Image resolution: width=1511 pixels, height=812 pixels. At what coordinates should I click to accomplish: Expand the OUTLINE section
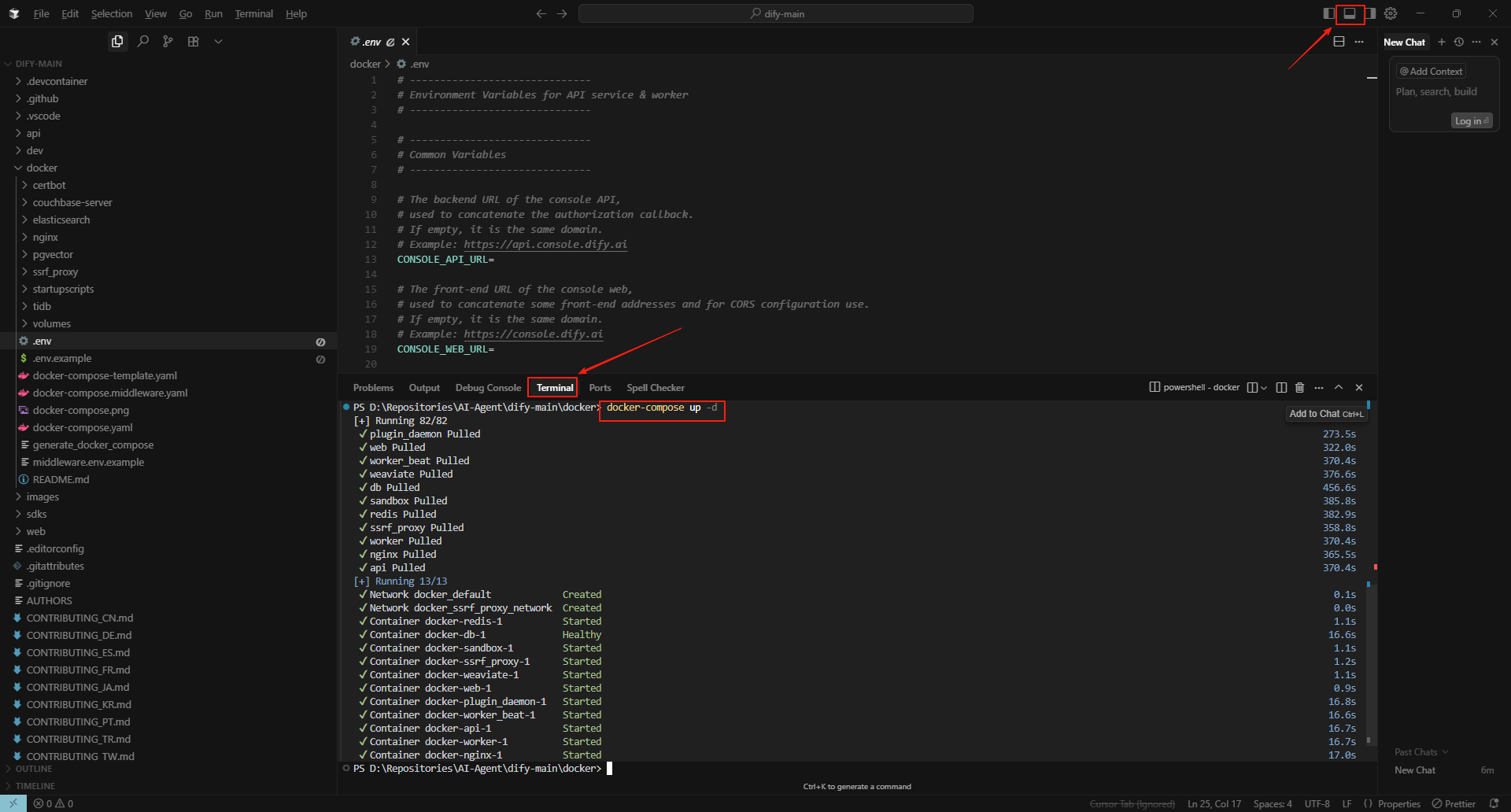coord(33,769)
